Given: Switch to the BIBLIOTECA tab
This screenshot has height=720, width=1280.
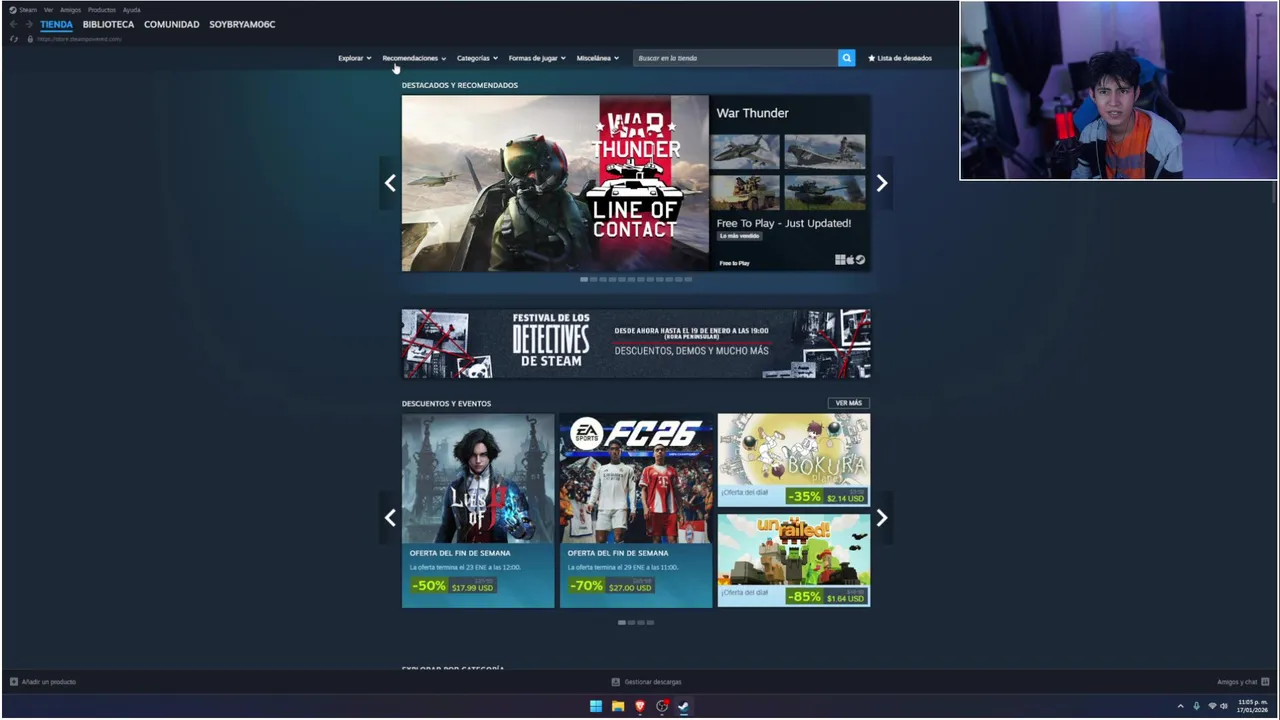Looking at the screenshot, I should [108, 24].
